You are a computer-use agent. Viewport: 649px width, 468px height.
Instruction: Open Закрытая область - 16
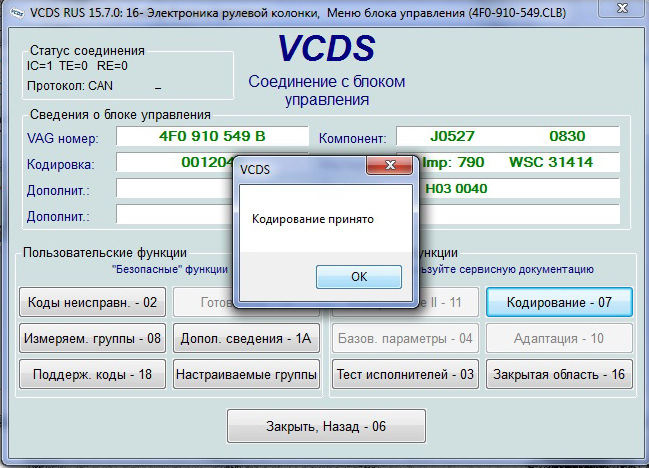click(x=559, y=374)
